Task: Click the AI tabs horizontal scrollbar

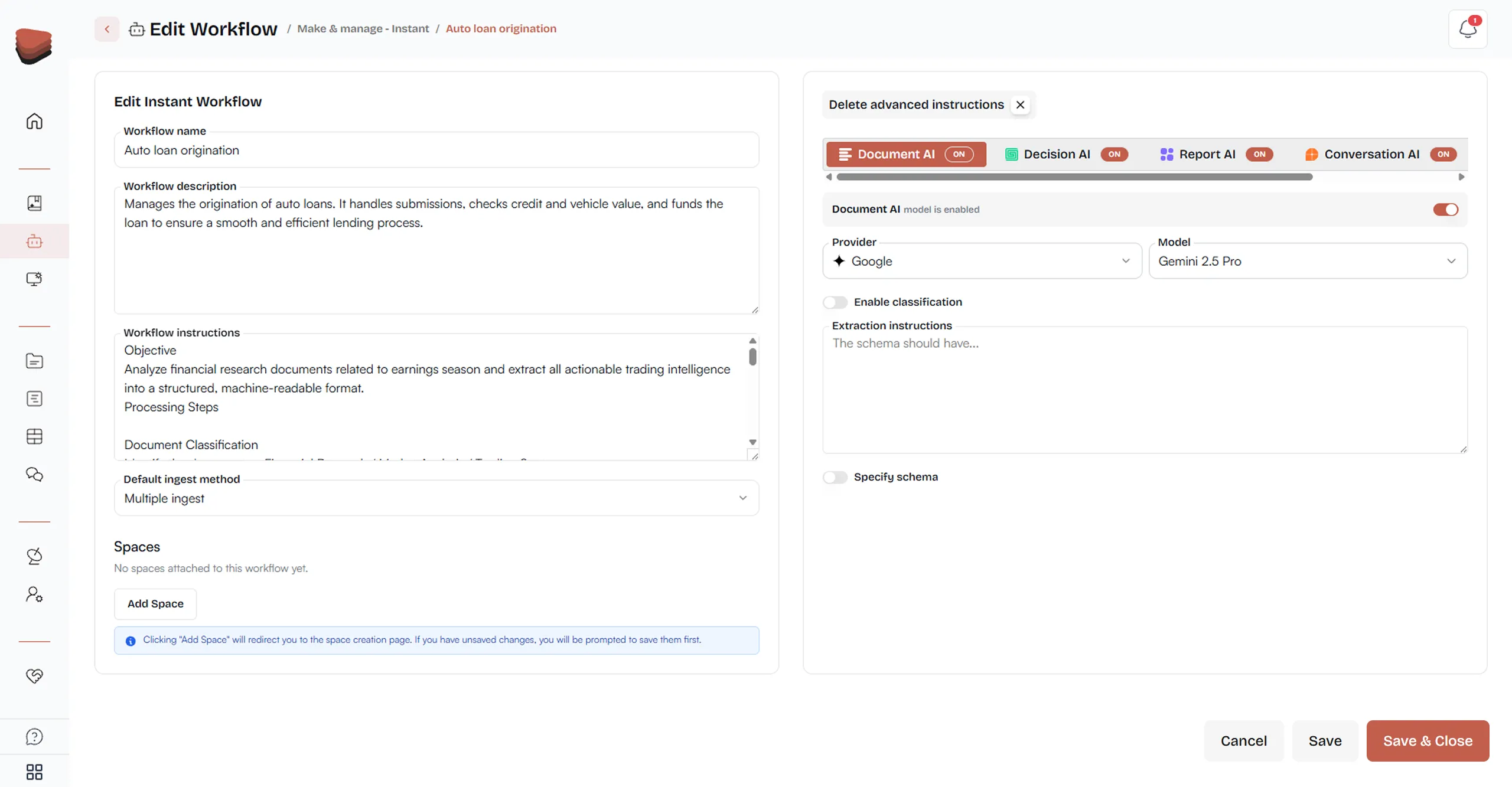Action: (1074, 177)
